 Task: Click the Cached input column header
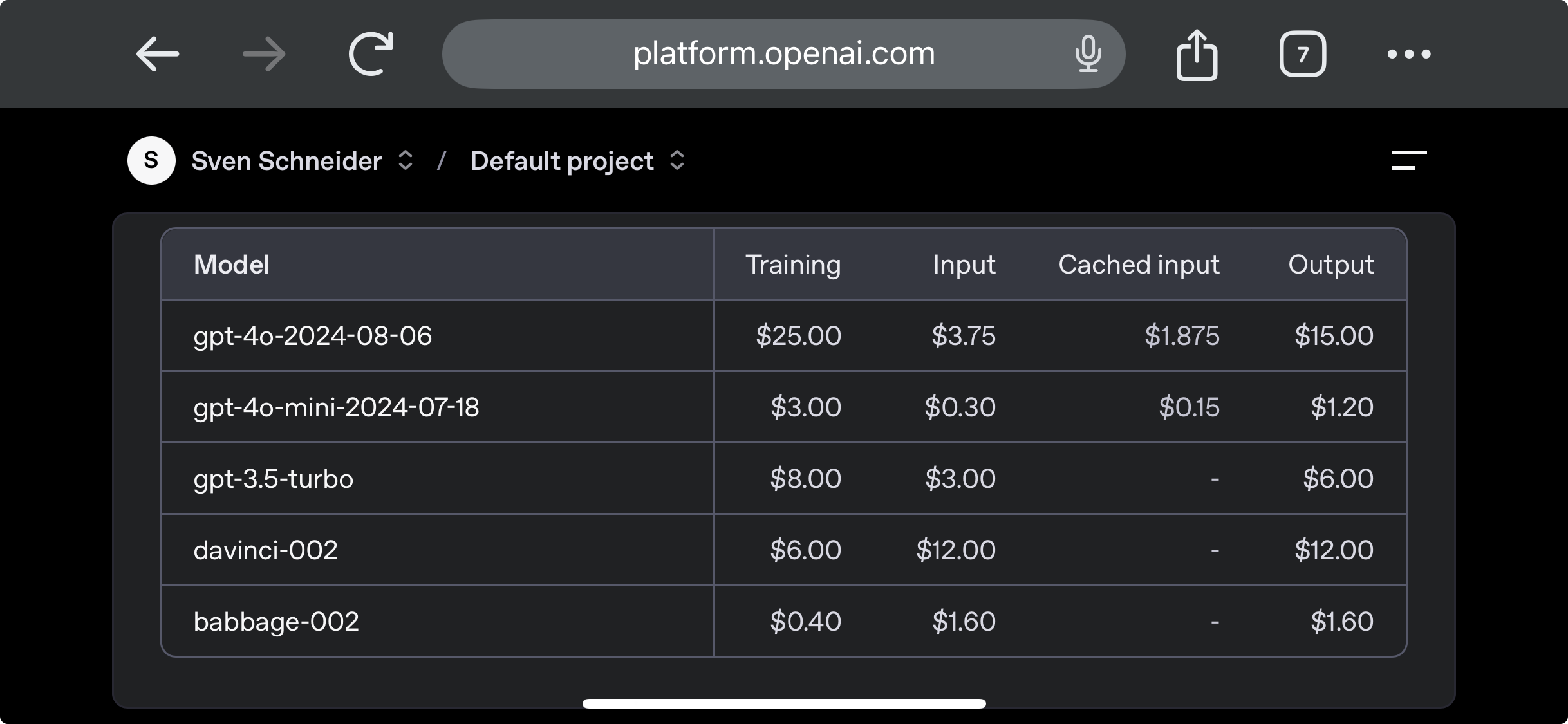(x=1139, y=265)
